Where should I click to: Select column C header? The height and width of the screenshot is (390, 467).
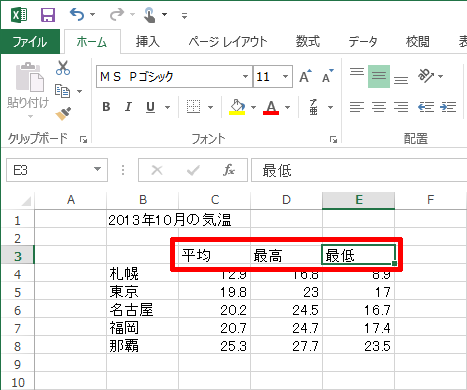point(215,200)
